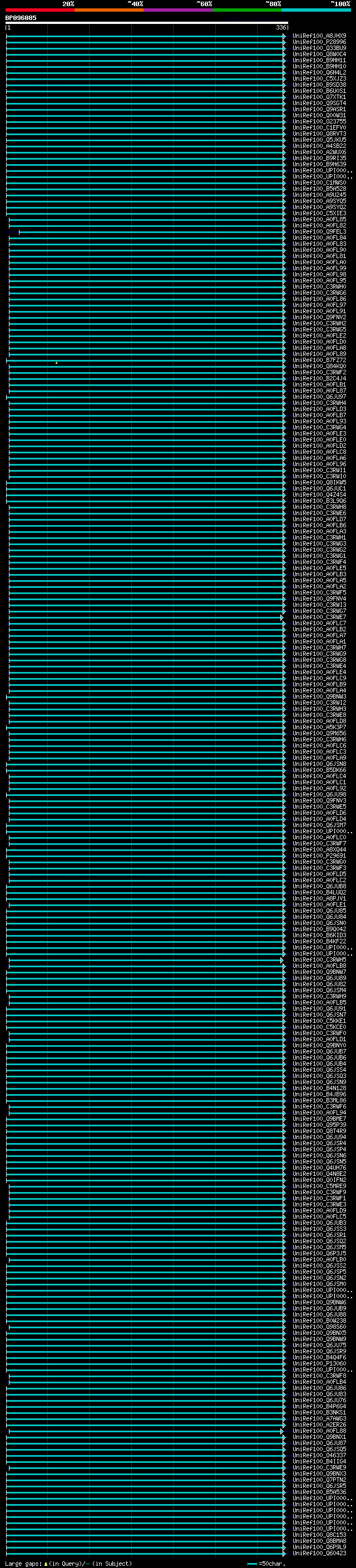The image size is (356, 1568).
Task: Click the query end position 336
Action: [280, 27]
